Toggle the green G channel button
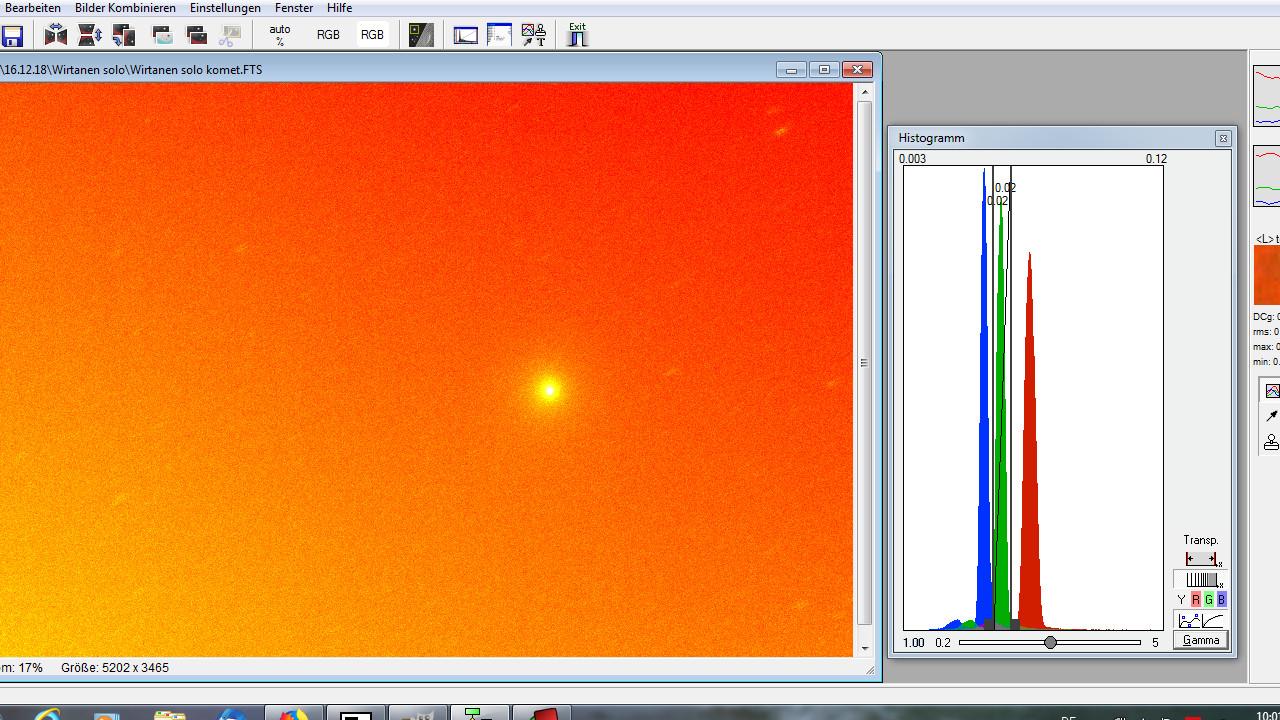The image size is (1280, 720). (x=1208, y=600)
